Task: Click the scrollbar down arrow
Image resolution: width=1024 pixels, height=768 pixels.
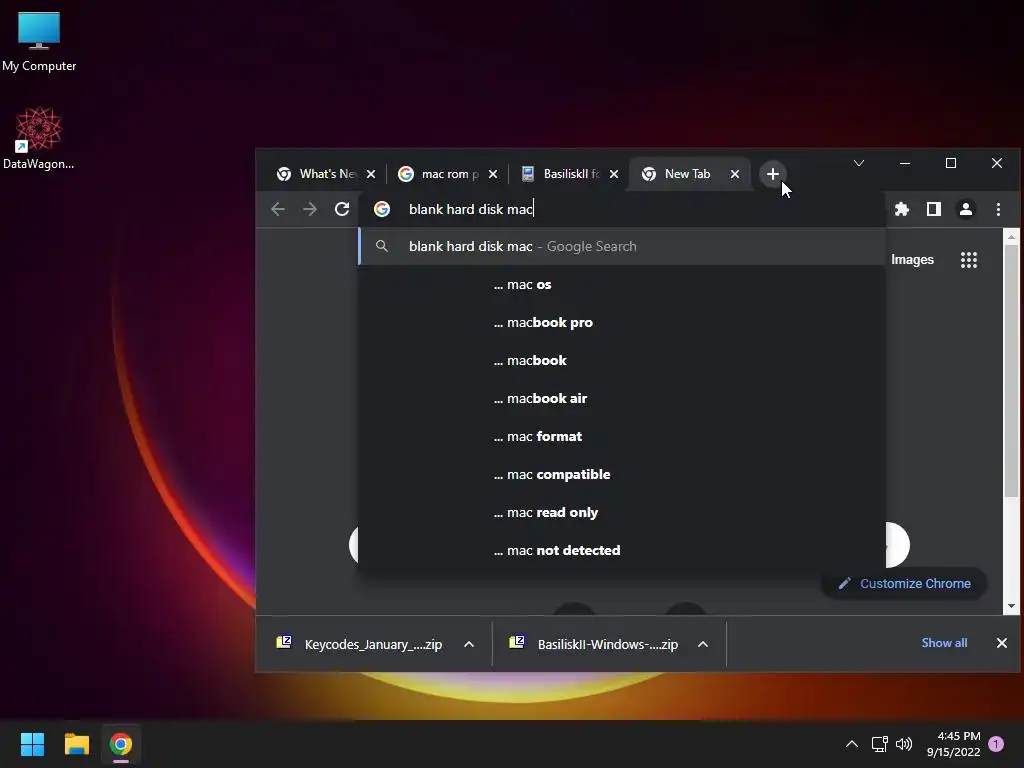Action: 1011,606
